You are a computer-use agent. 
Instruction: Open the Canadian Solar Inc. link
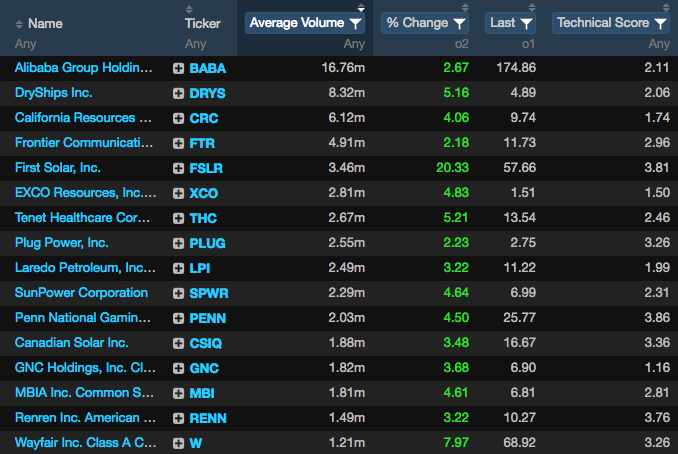tap(71, 343)
